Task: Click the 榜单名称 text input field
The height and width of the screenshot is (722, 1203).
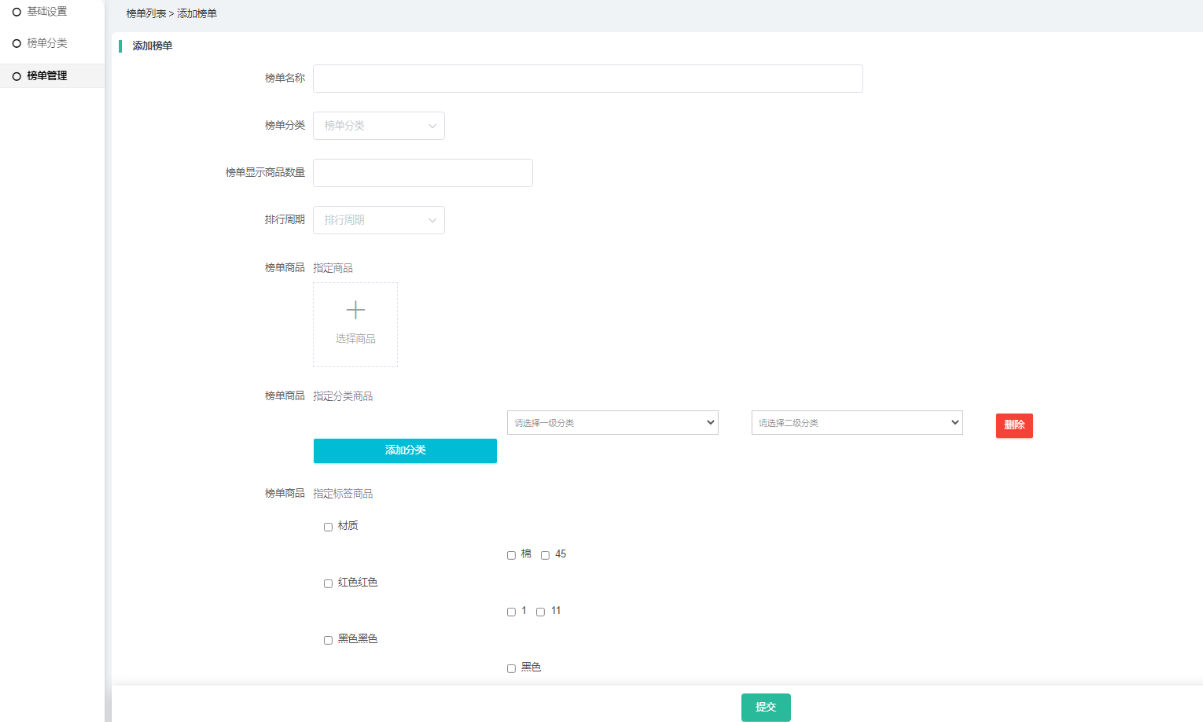Action: point(588,79)
